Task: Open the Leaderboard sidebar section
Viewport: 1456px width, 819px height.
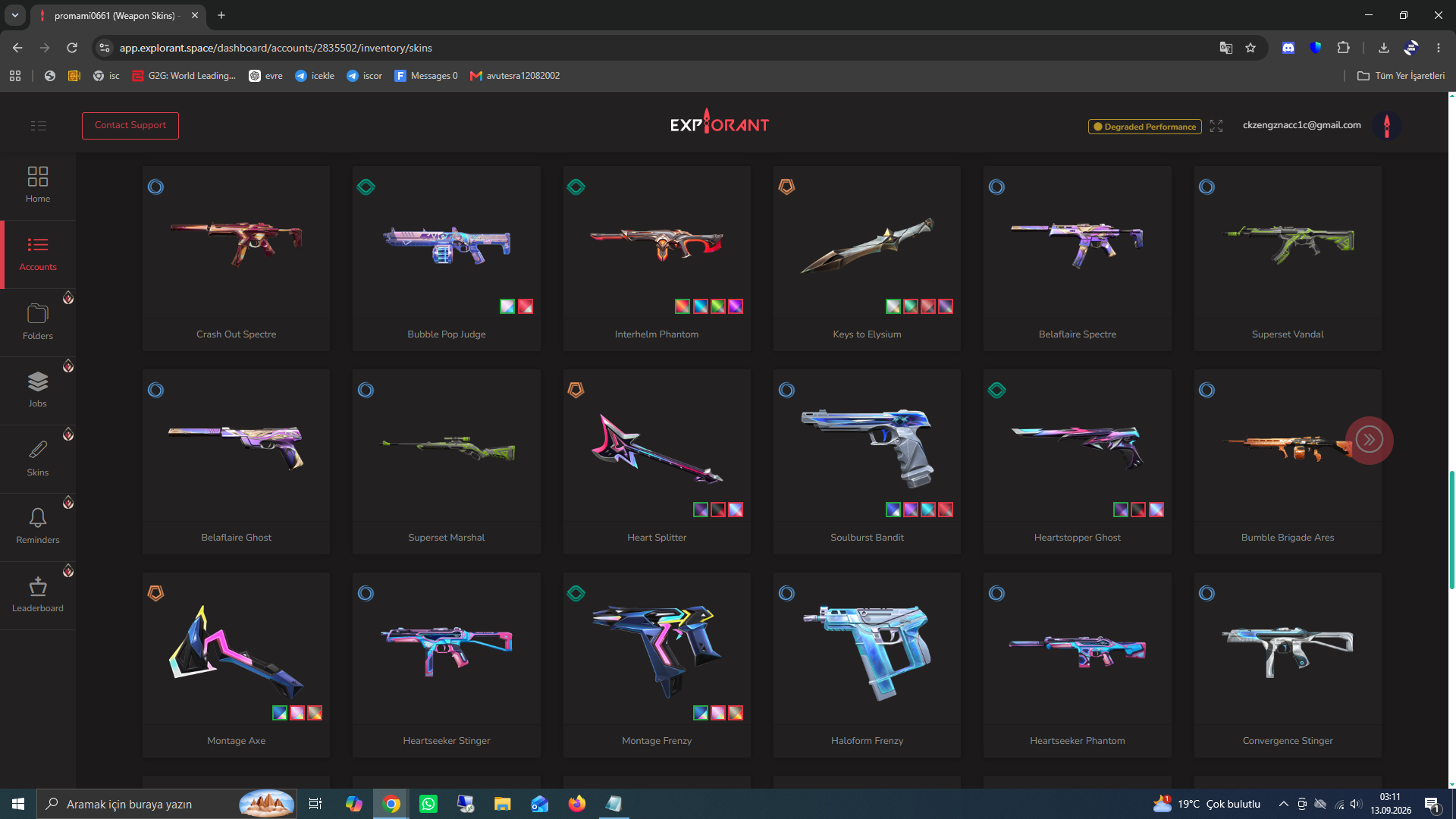Action: (x=38, y=595)
